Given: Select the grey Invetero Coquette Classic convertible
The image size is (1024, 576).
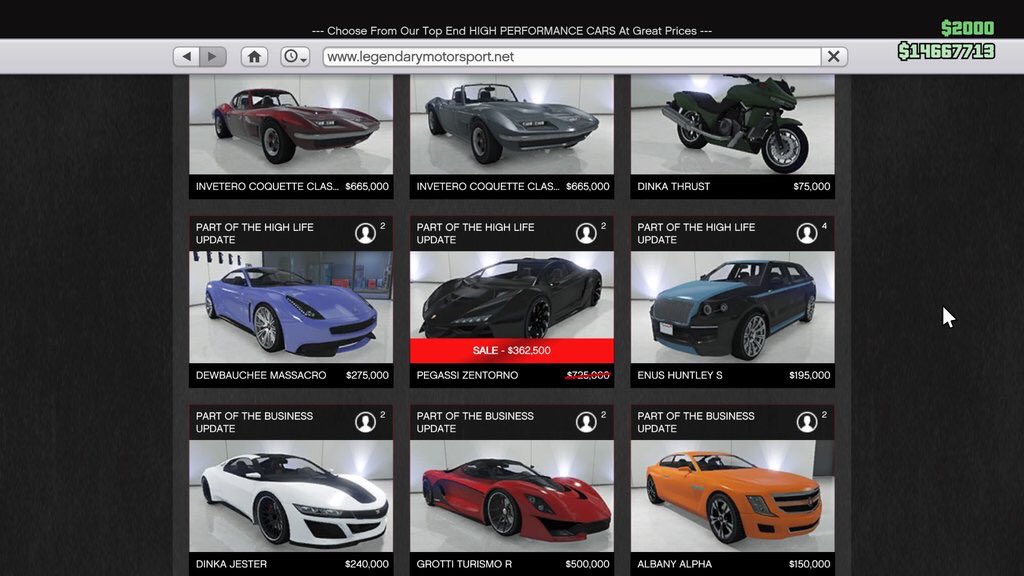Looking at the screenshot, I should [512, 124].
